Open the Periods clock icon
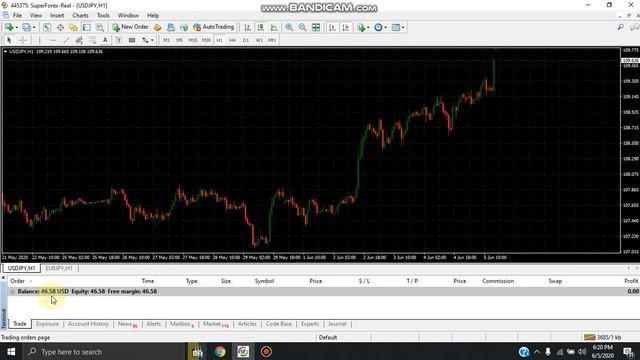This screenshot has height=360, width=640. 378,27
